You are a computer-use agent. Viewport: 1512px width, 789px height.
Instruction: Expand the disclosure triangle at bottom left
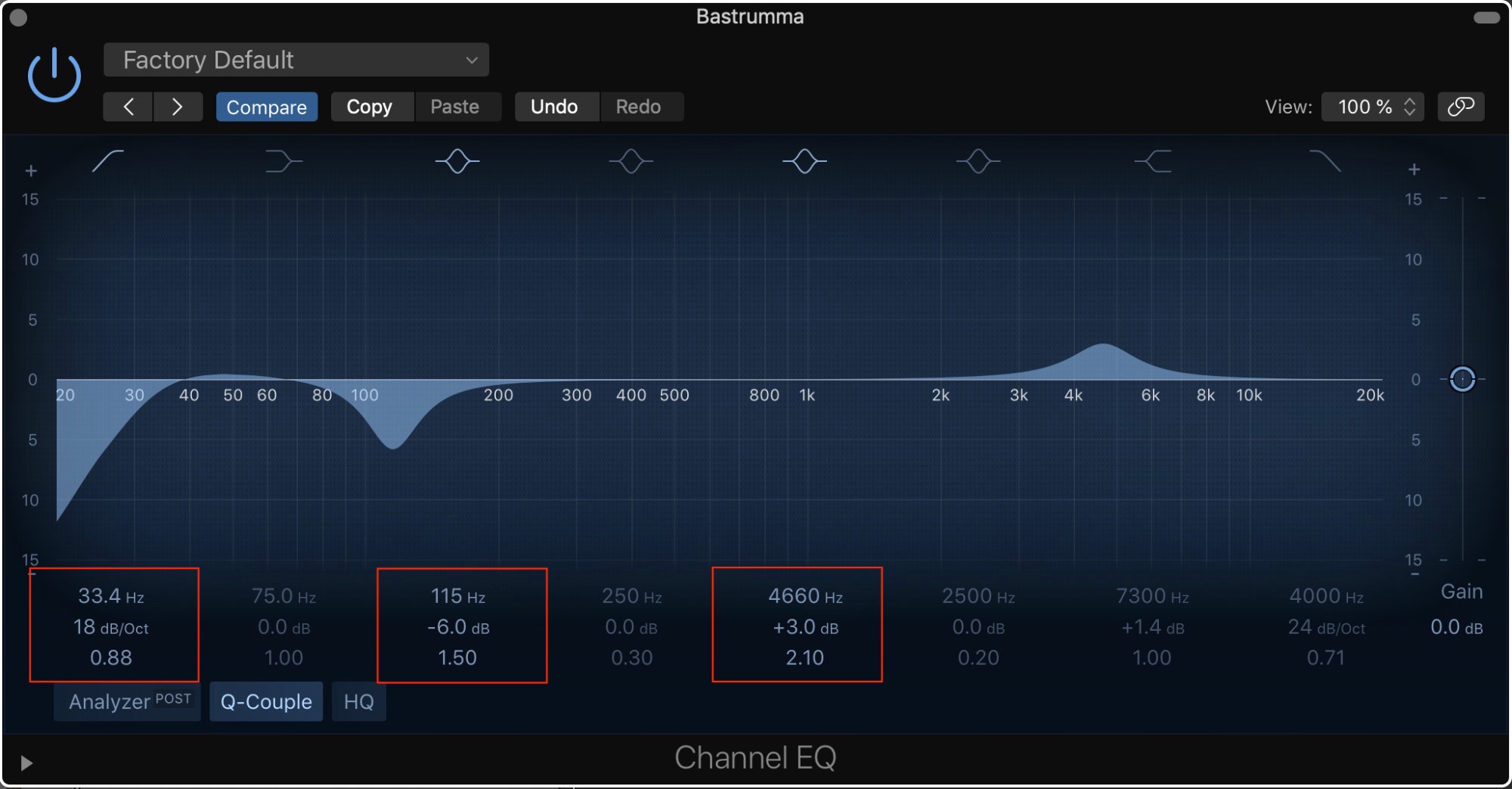click(26, 763)
